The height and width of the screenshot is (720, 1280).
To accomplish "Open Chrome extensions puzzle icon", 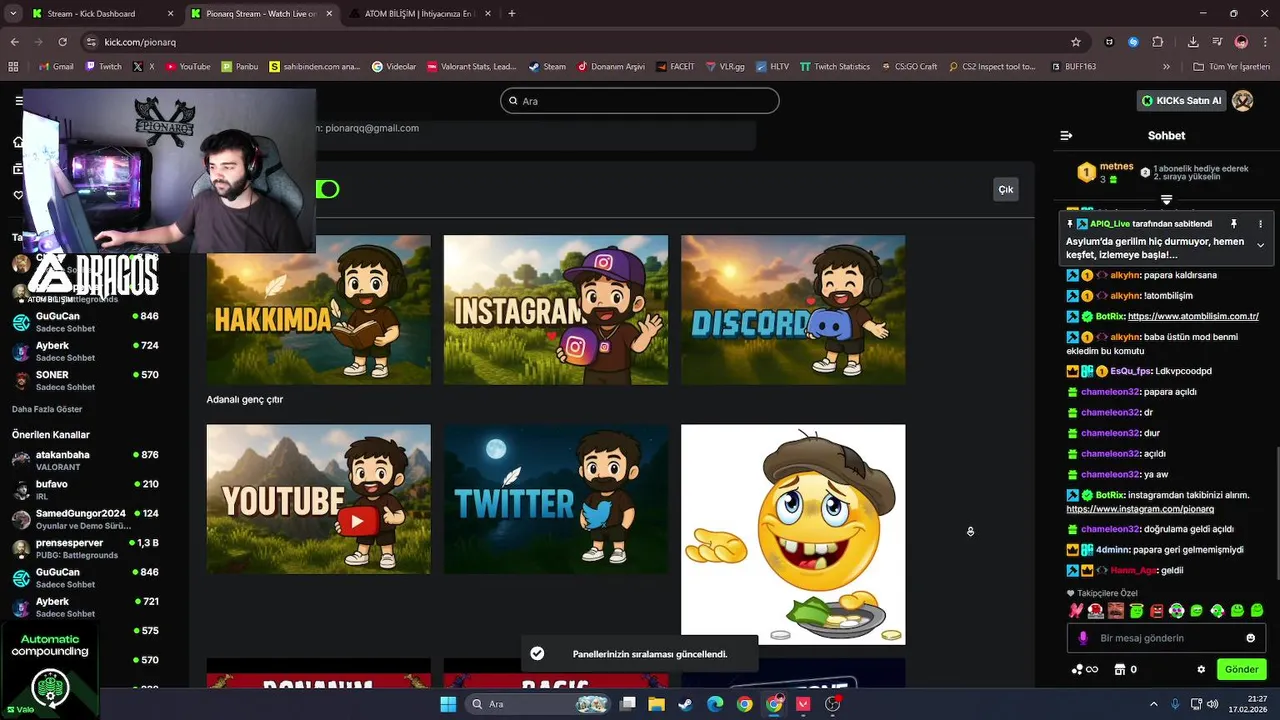I will [x=1158, y=42].
